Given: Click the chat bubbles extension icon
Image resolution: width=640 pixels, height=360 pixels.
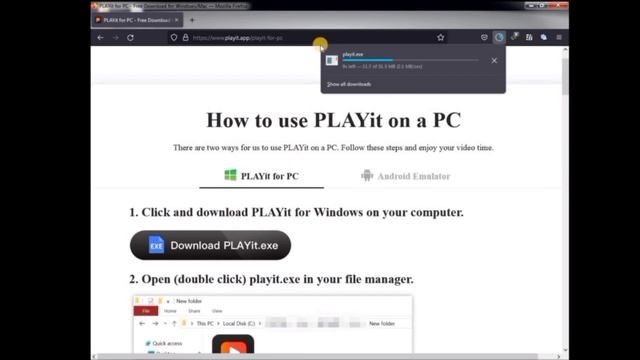Looking at the screenshot, I should click(544, 38).
